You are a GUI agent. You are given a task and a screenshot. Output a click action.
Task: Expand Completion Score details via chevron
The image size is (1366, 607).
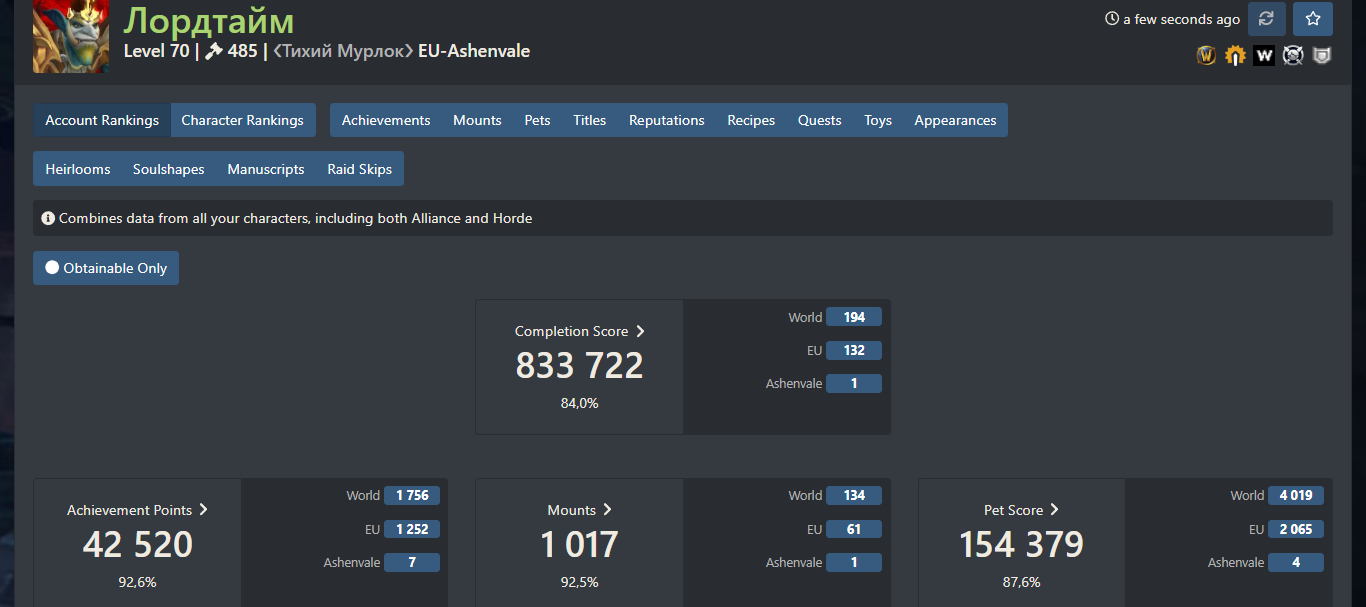pos(640,331)
